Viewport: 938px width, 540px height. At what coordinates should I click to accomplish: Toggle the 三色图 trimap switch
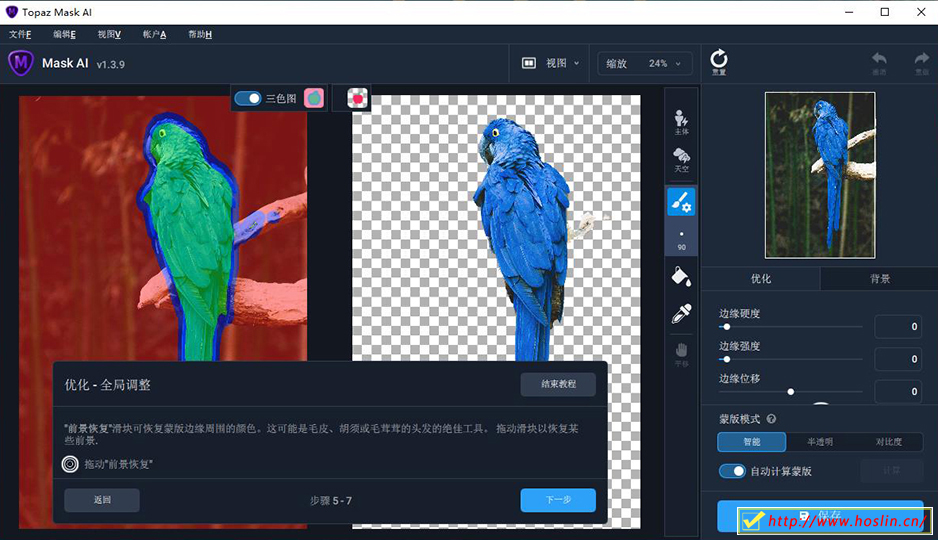coord(248,98)
